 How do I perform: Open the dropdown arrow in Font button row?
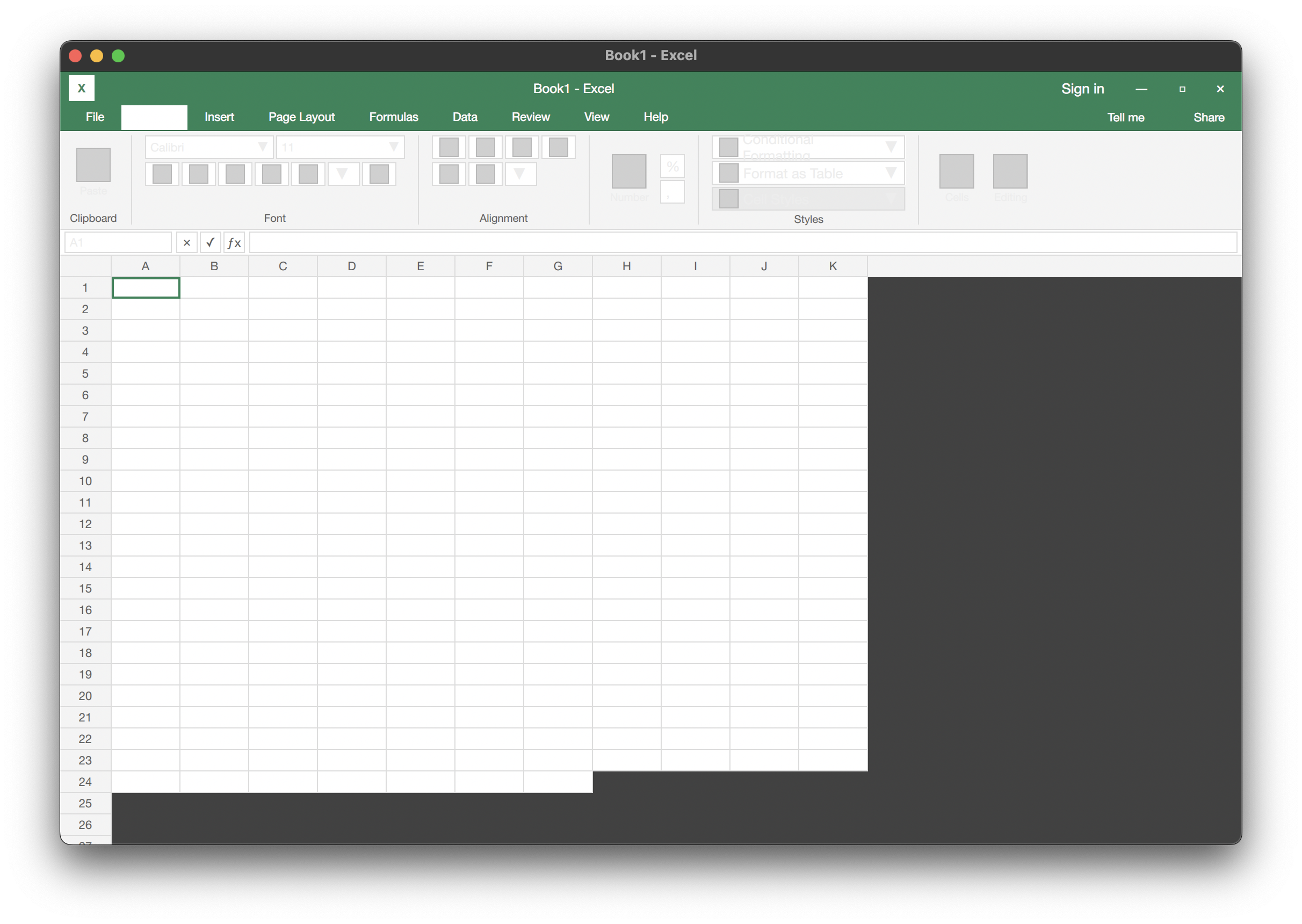tap(343, 174)
